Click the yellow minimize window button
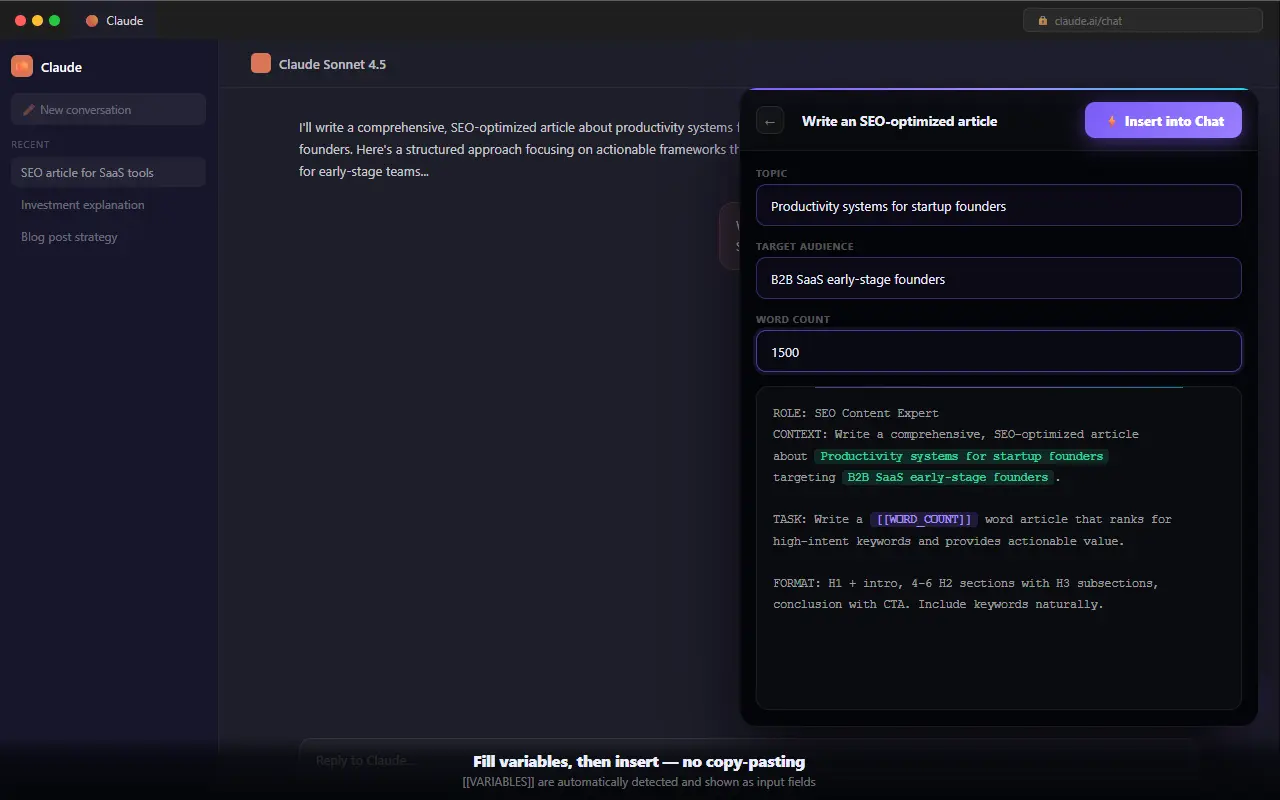Viewport: 1280px width, 800px height. [38, 20]
